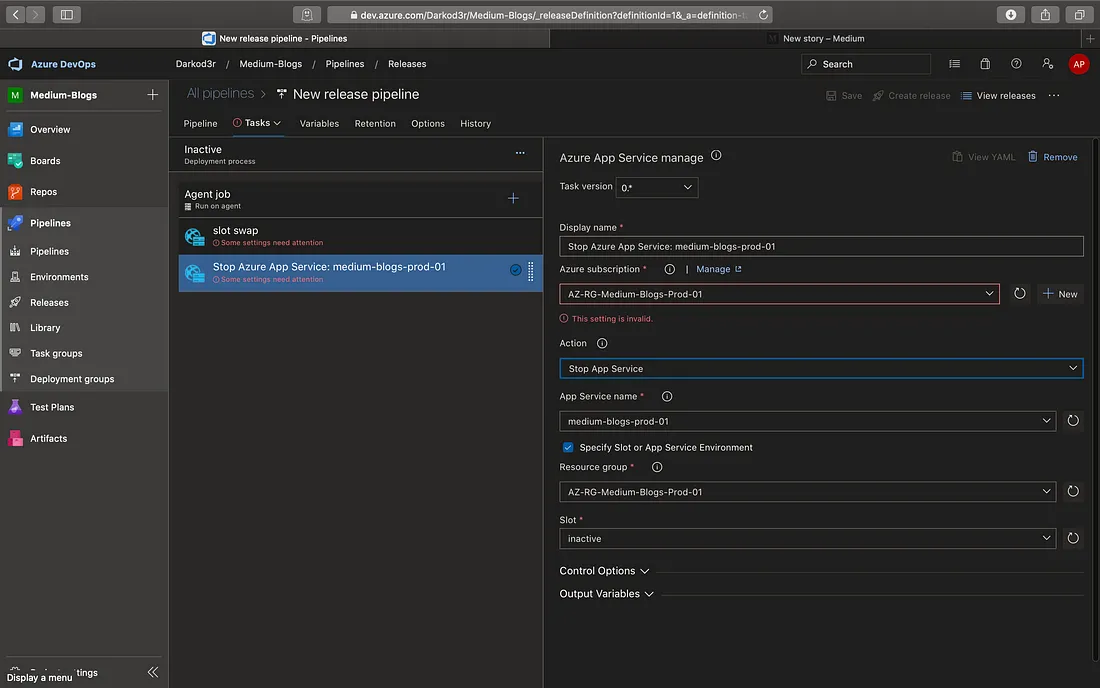Open the Help question mark icon

[1016, 64]
